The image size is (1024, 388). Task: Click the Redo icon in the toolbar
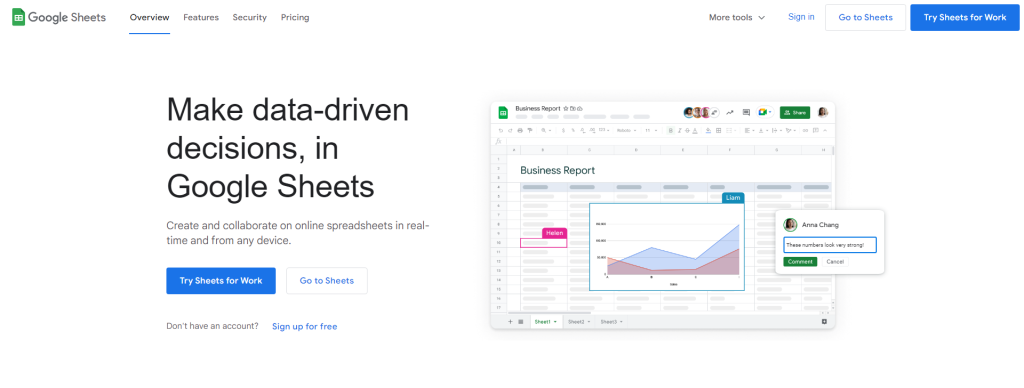click(x=510, y=131)
